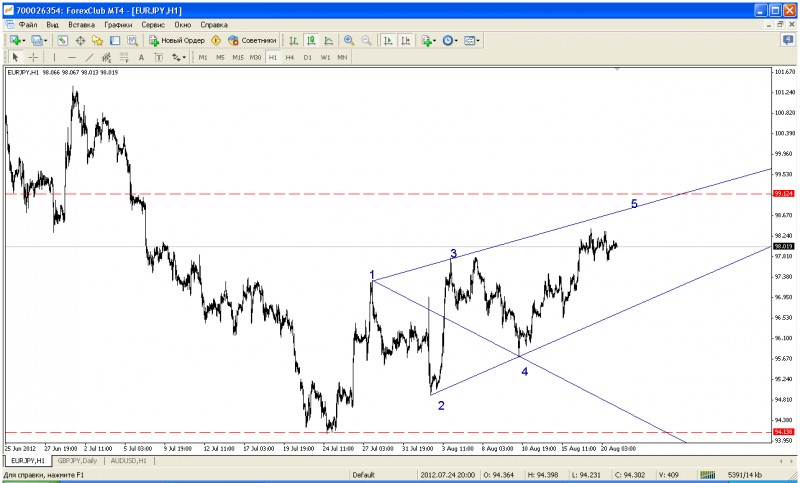The width and height of the screenshot is (800, 483).
Task: Select the vertical line drawing tool
Action: [x=54, y=58]
